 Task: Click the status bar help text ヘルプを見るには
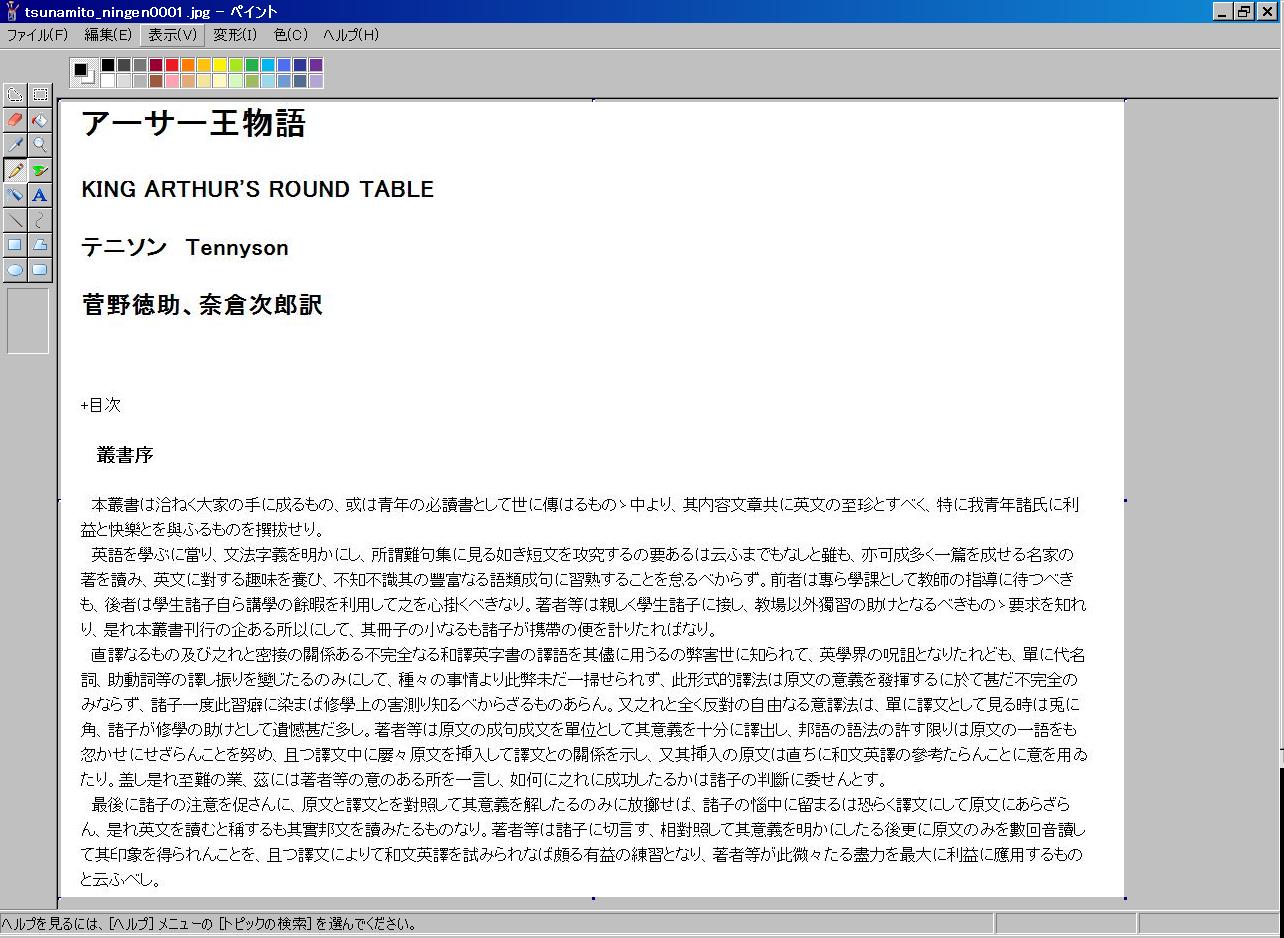209,924
